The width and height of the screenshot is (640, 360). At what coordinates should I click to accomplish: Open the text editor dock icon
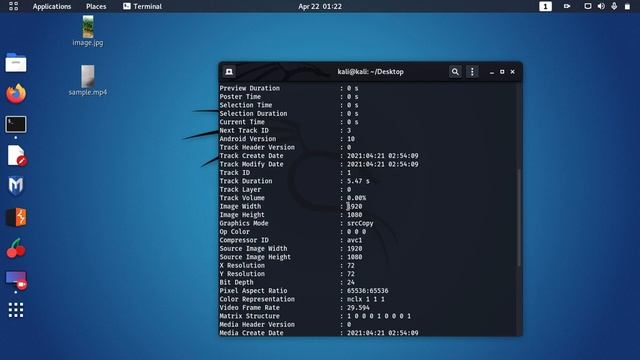(x=17, y=156)
